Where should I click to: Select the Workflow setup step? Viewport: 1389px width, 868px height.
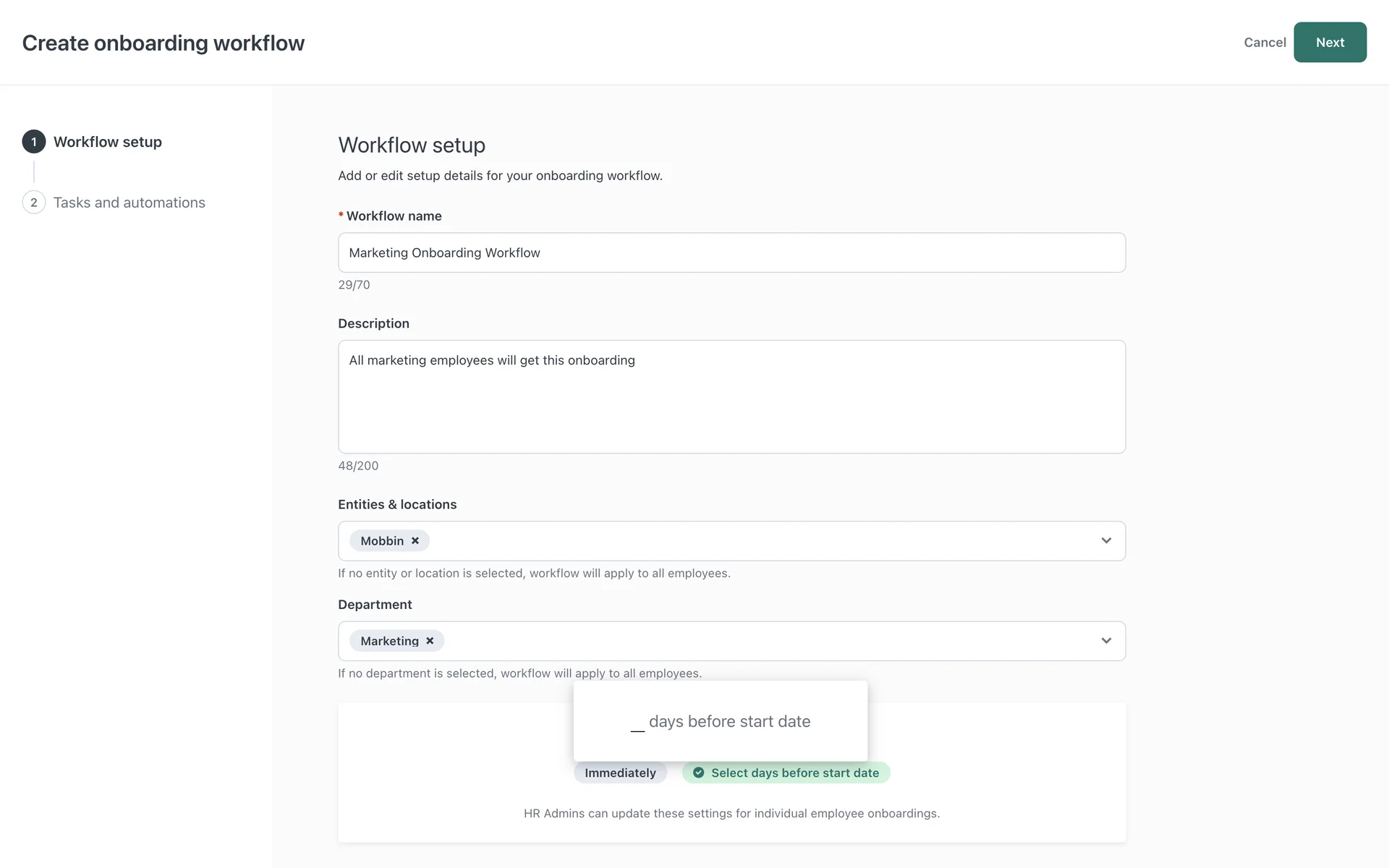[x=107, y=142]
